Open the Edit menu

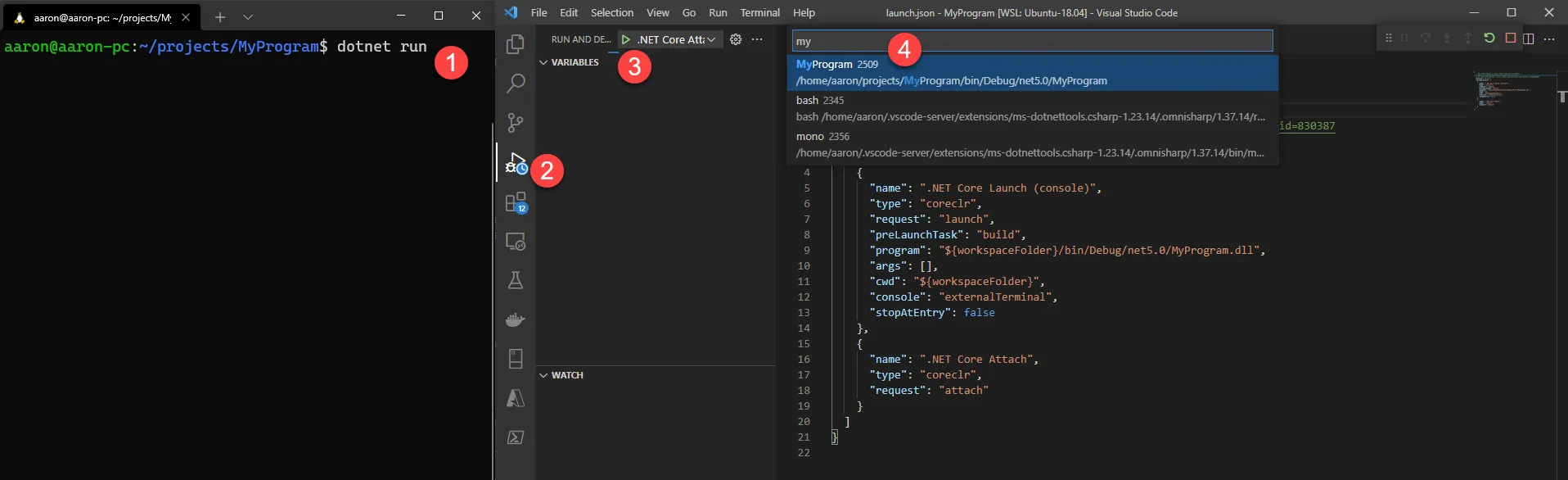tap(569, 12)
